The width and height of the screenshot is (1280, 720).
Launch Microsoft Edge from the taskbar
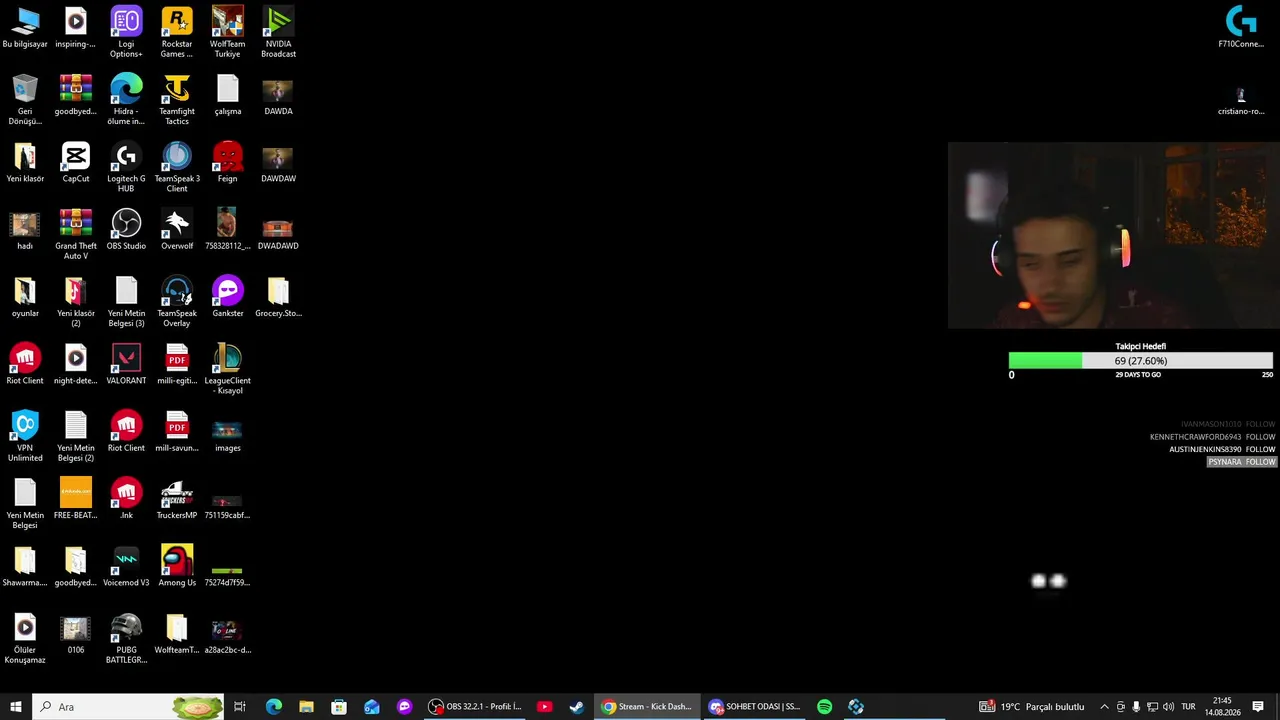(x=274, y=707)
